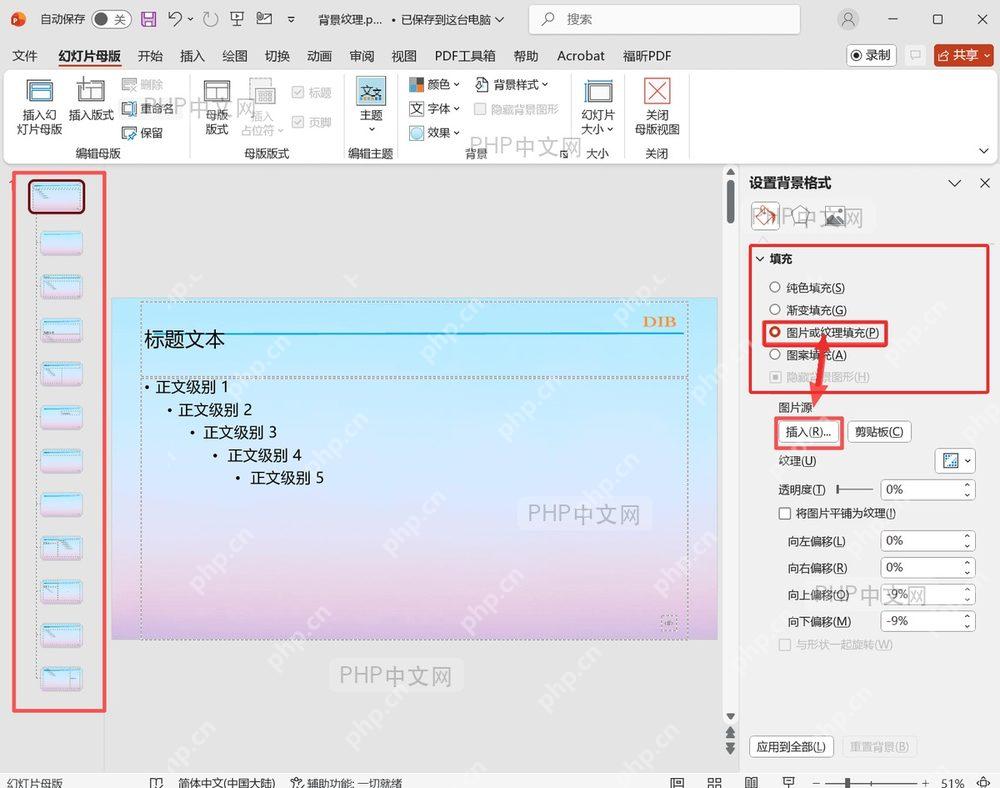Open task pane options chevron
This screenshot has width=1000, height=788.
(x=955, y=183)
